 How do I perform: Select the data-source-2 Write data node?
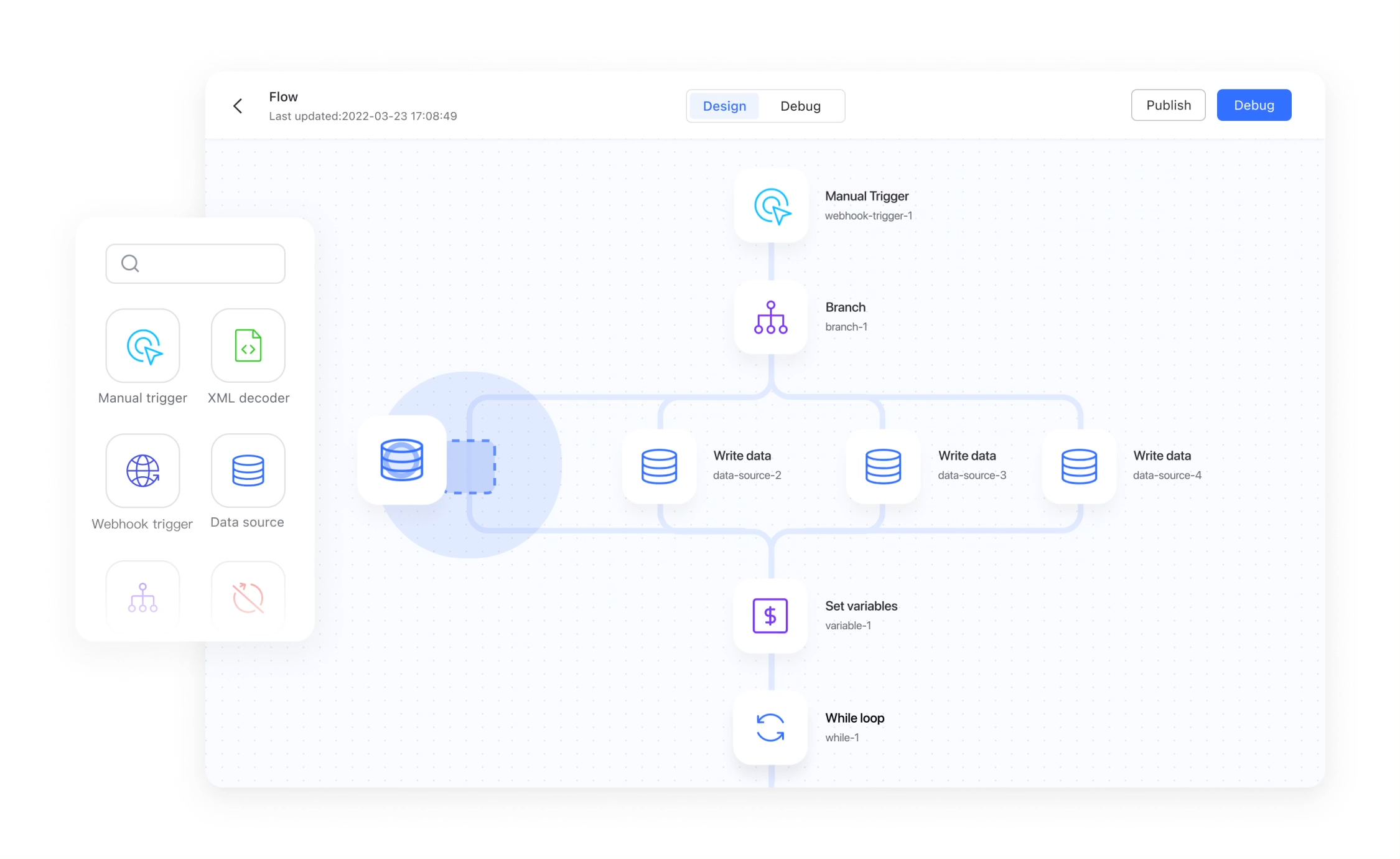659,466
